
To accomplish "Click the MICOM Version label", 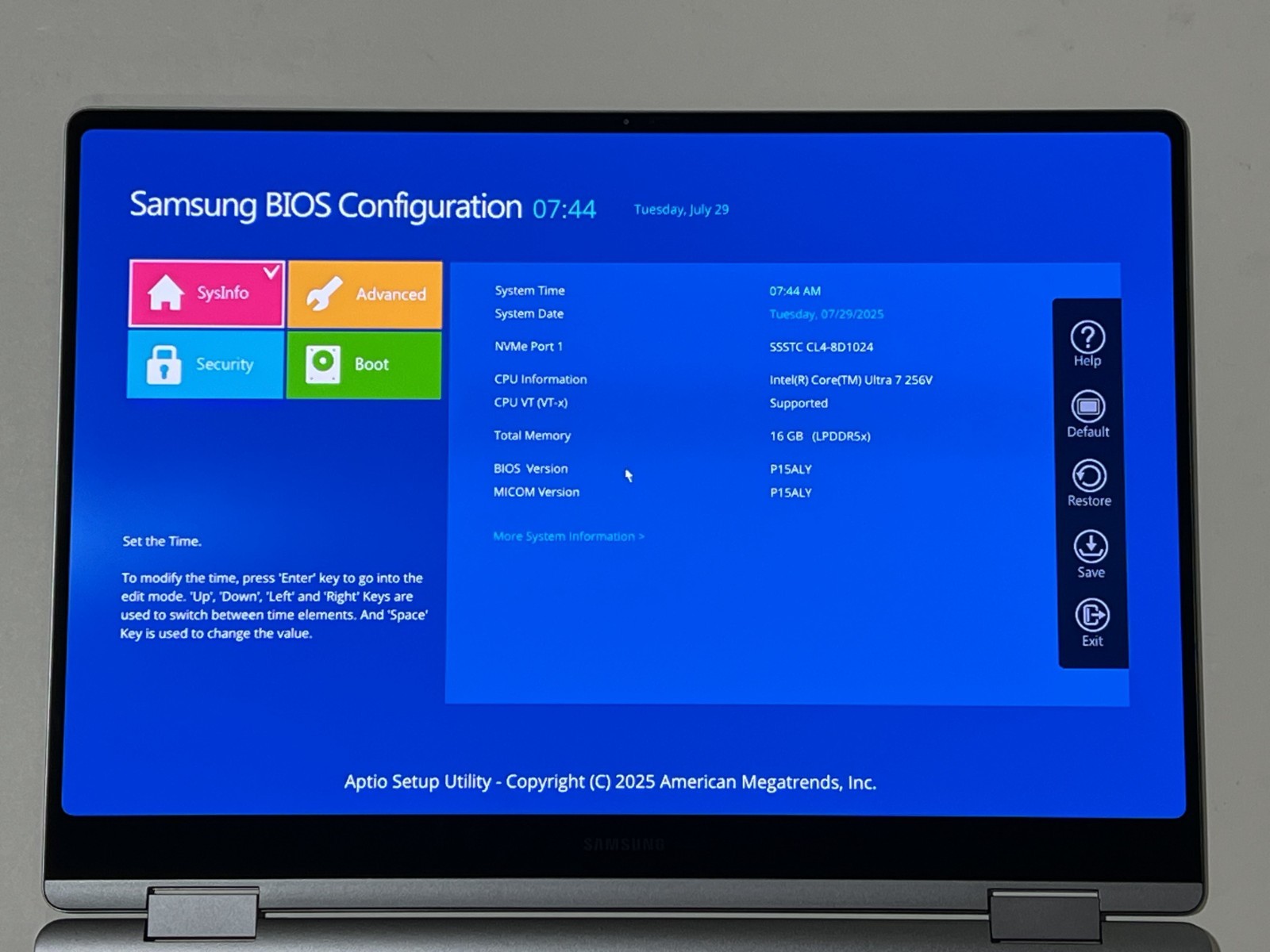I will click(536, 492).
